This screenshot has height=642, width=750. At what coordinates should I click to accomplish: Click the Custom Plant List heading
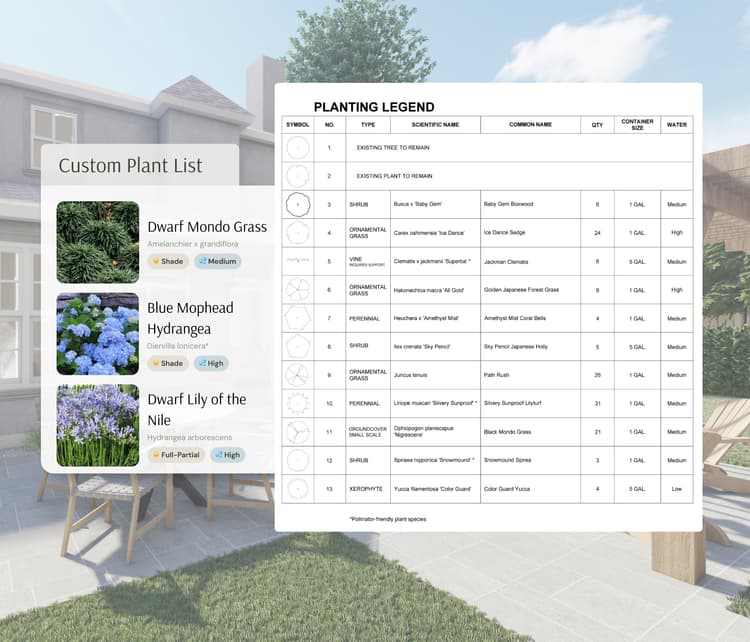(x=130, y=166)
